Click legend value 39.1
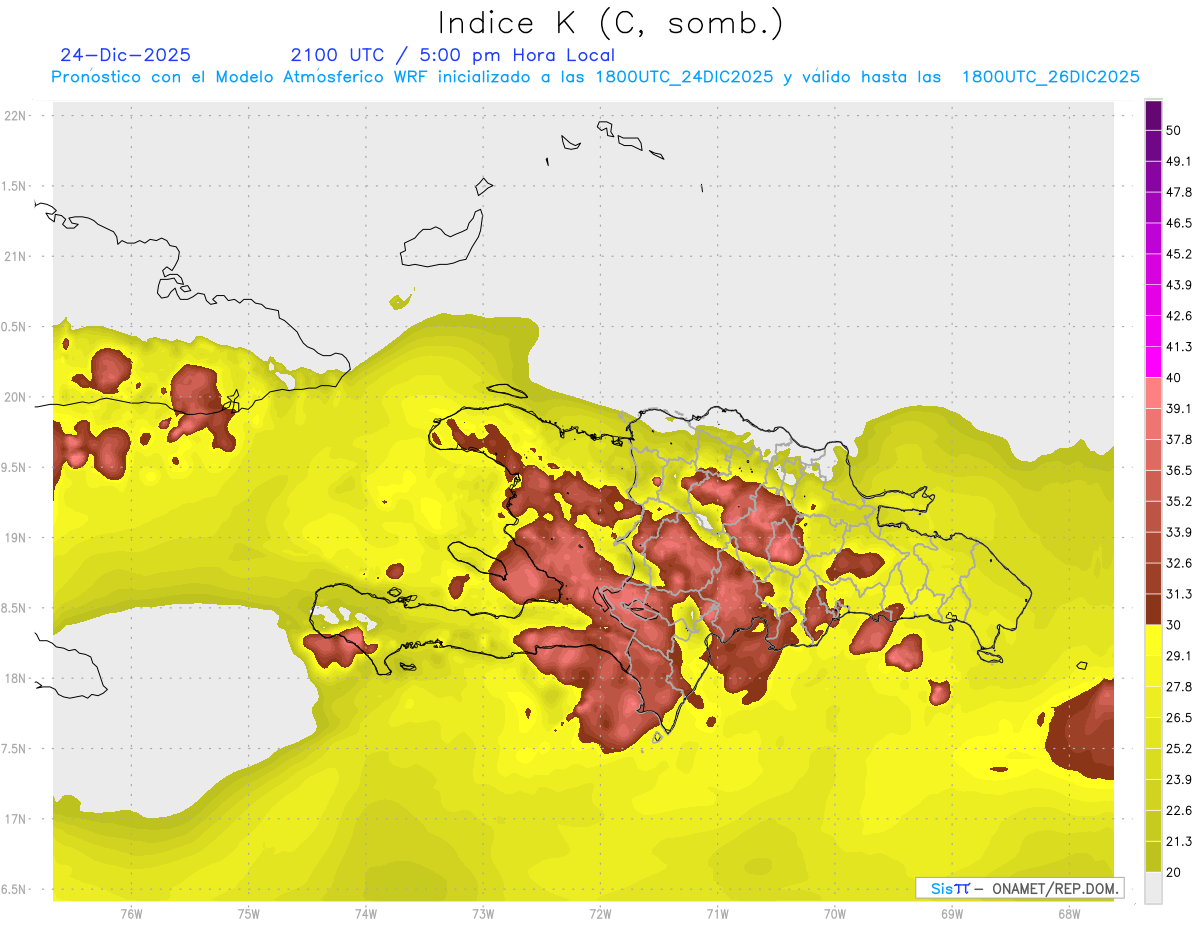 [x=1179, y=408]
